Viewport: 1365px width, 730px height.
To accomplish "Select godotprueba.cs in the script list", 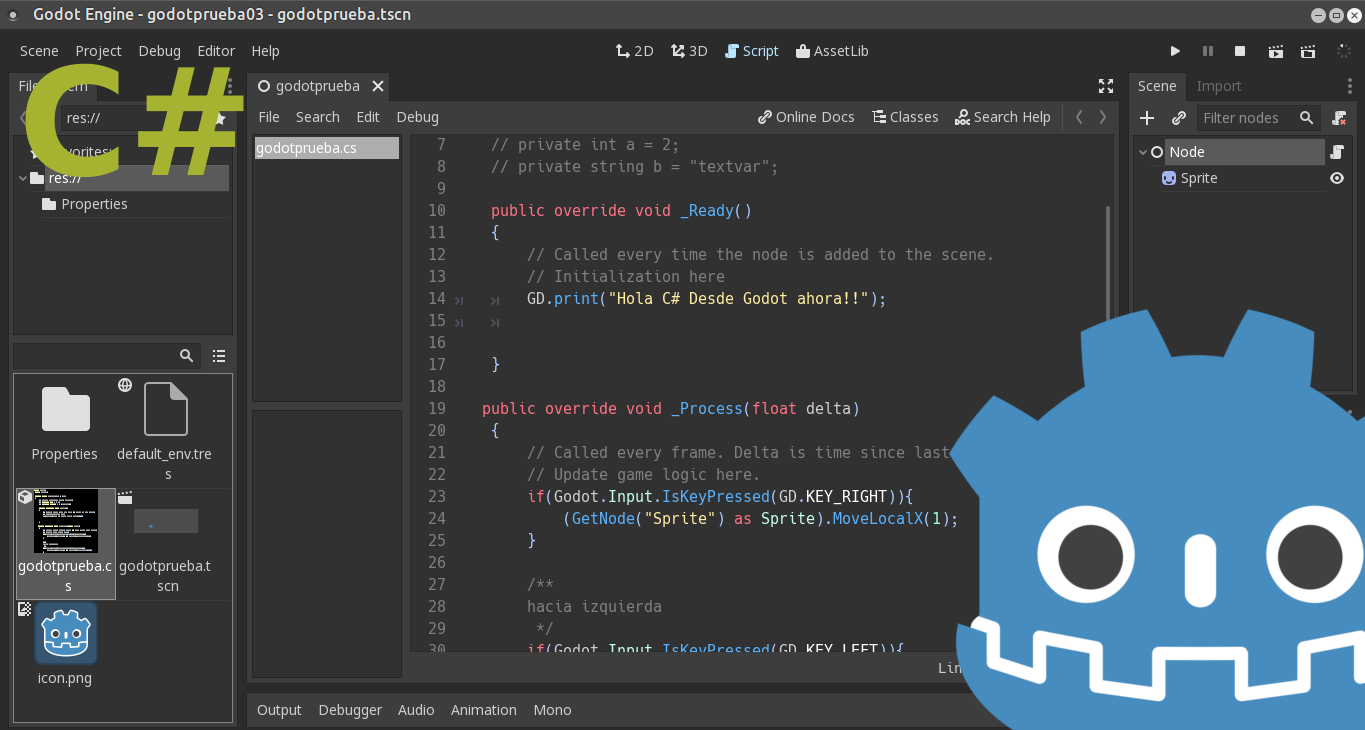I will (x=326, y=148).
